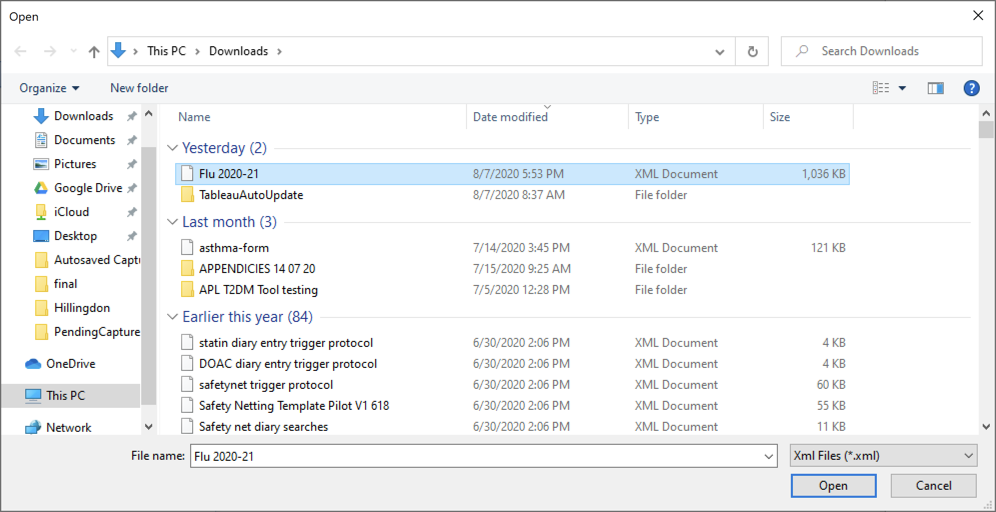Open iCloud in the navigation pane

tap(71, 212)
